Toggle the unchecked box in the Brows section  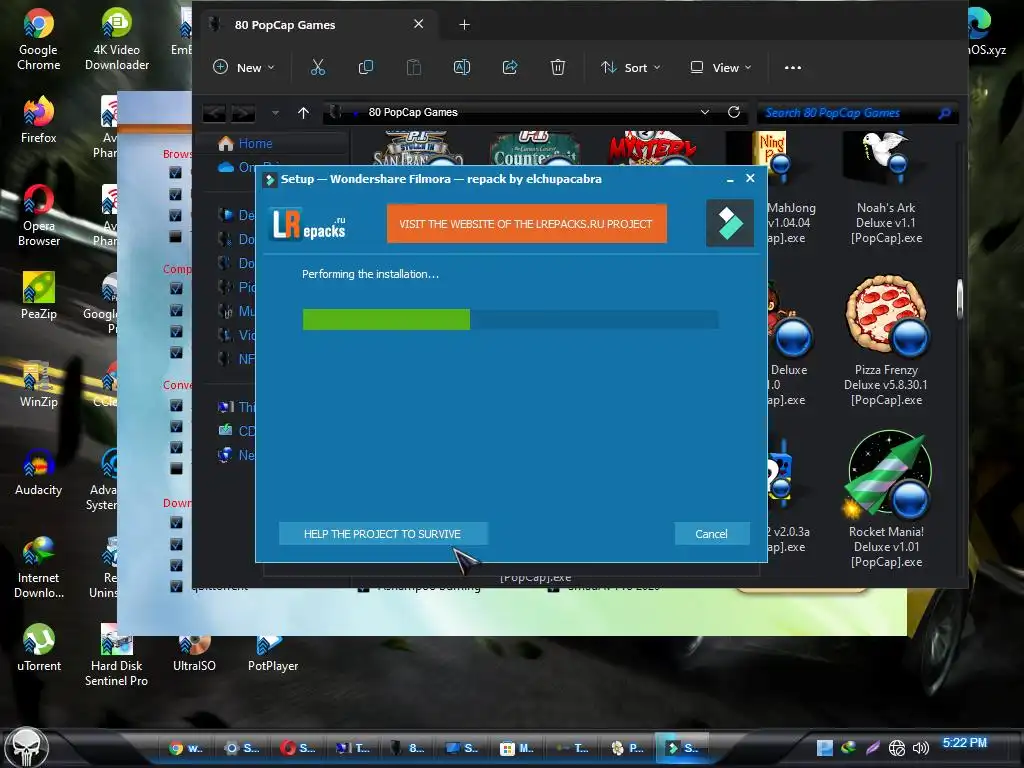point(175,236)
